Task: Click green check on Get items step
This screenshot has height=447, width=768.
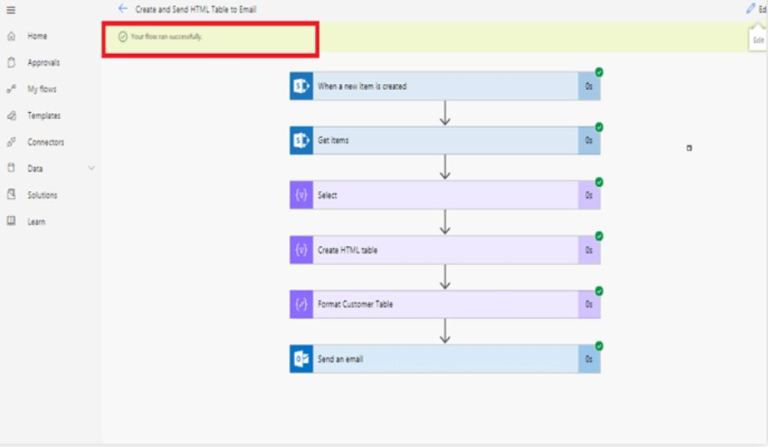Action: [x=599, y=127]
